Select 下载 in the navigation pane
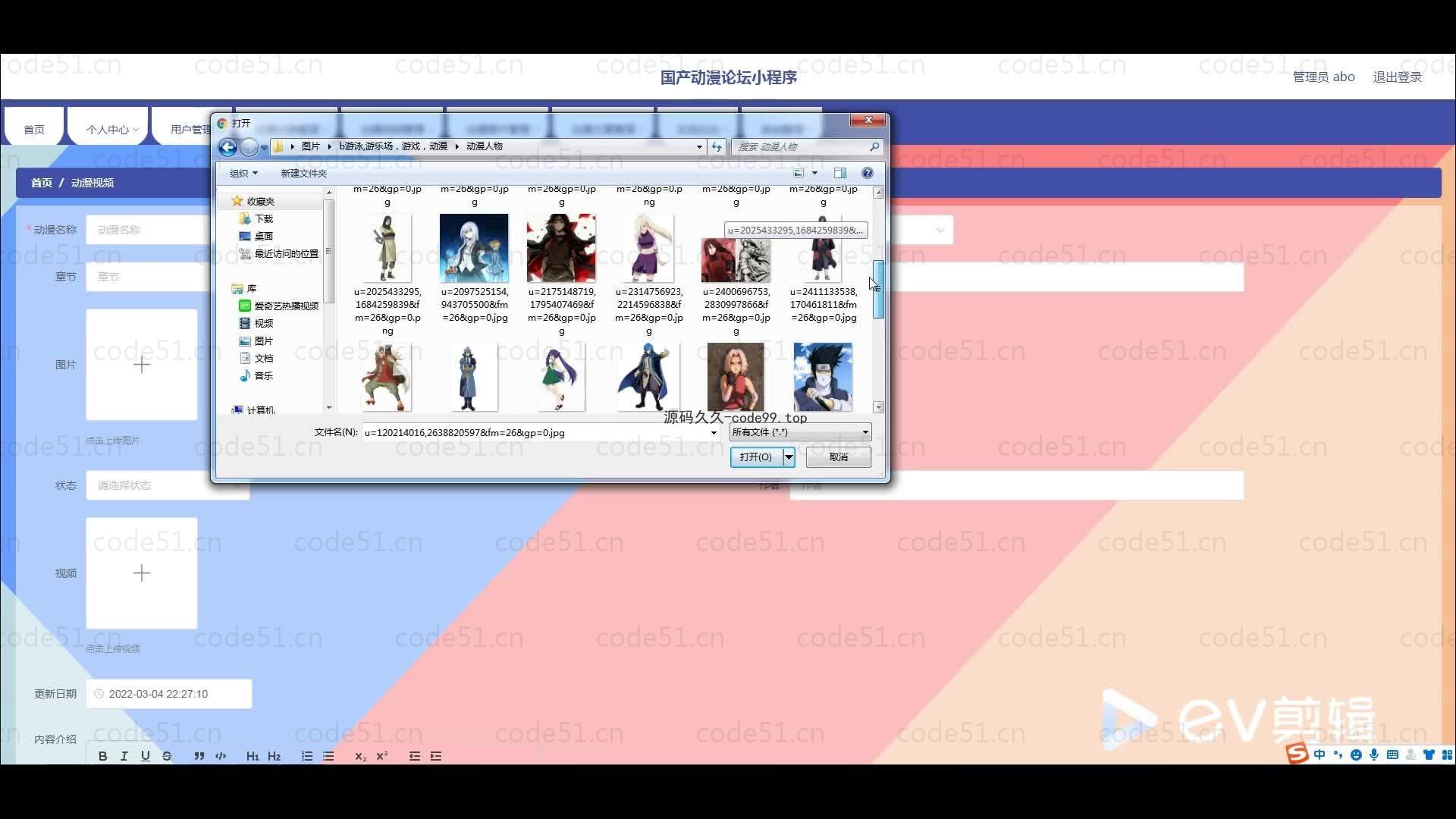The image size is (1456, 819). 263,218
